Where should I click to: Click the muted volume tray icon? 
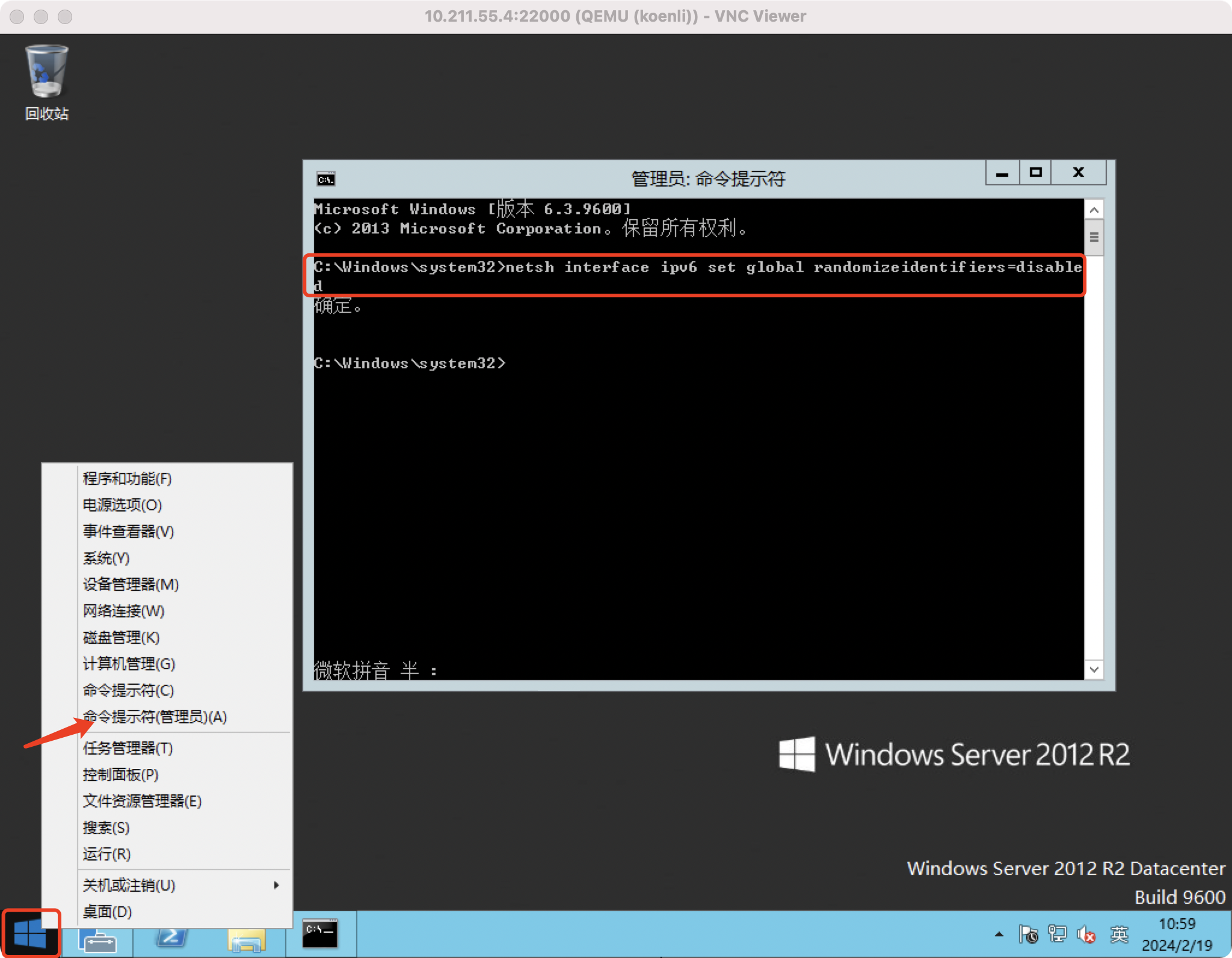click(x=1086, y=935)
